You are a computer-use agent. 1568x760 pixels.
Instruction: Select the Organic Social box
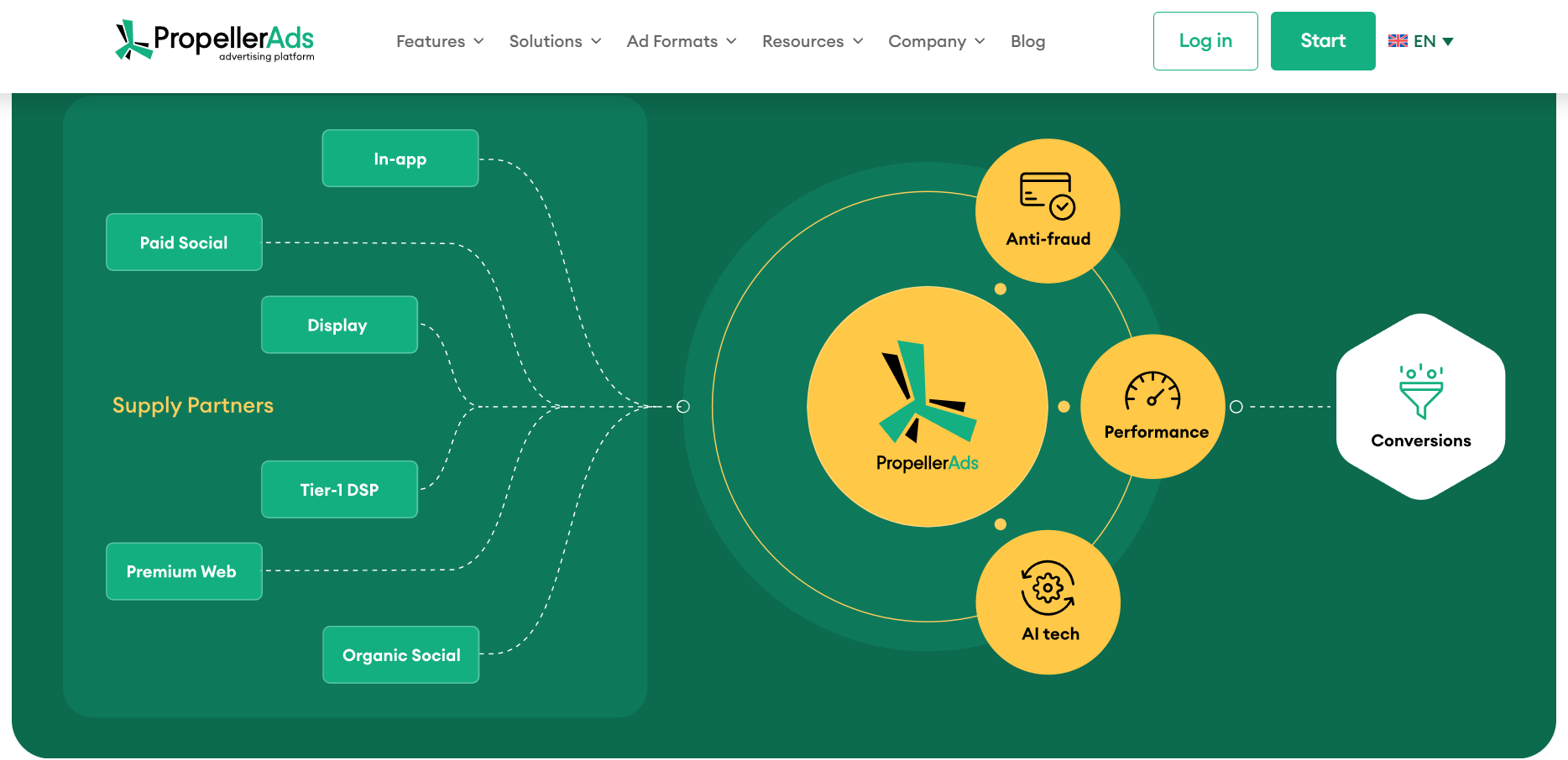pos(401,655)
